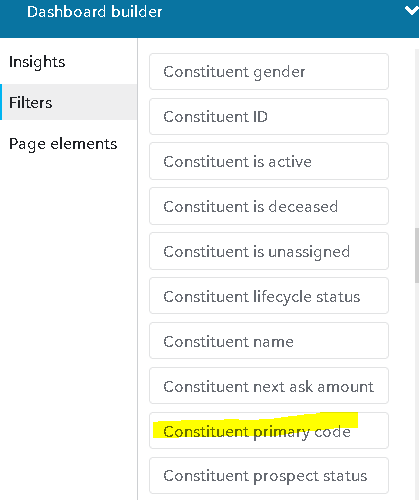This screenshot has width=419, height=500.
Task: Click the Constituent name filter
Action: pos(269,341)
